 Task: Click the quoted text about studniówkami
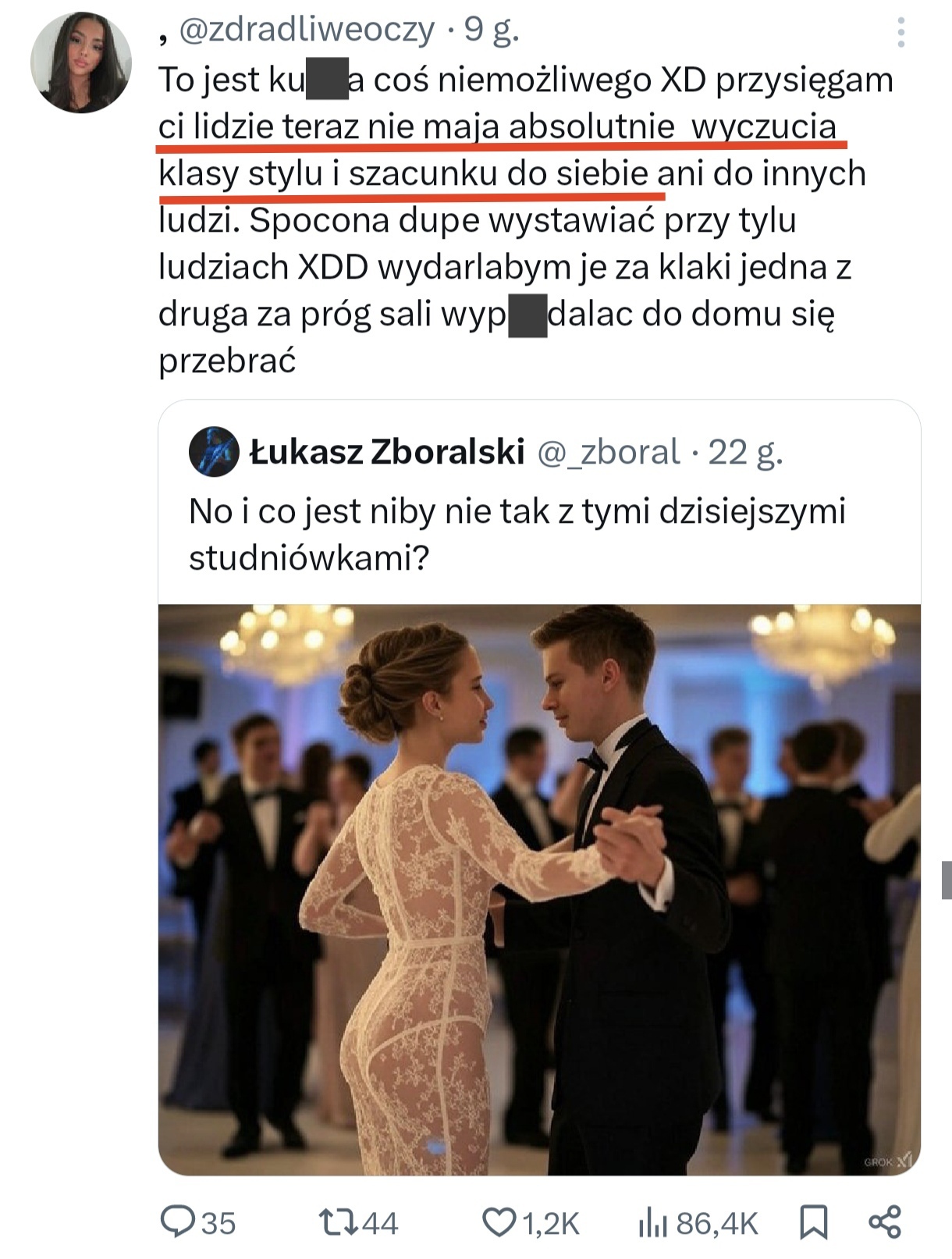click(517, 534)
